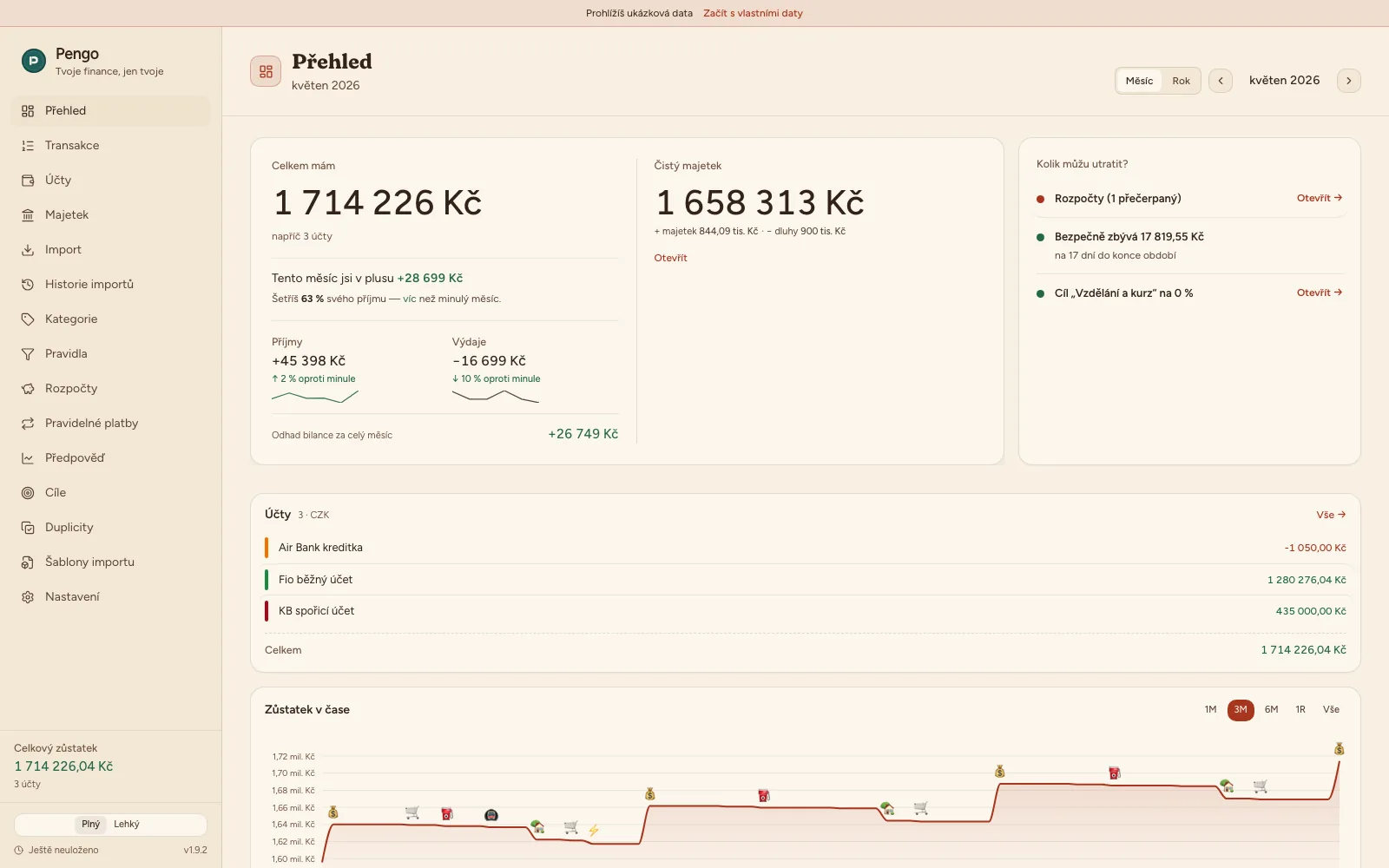Screen dimensions: 1389x868
Task: Switch period view to Měsíc
Action: [x=1139, y=81]
